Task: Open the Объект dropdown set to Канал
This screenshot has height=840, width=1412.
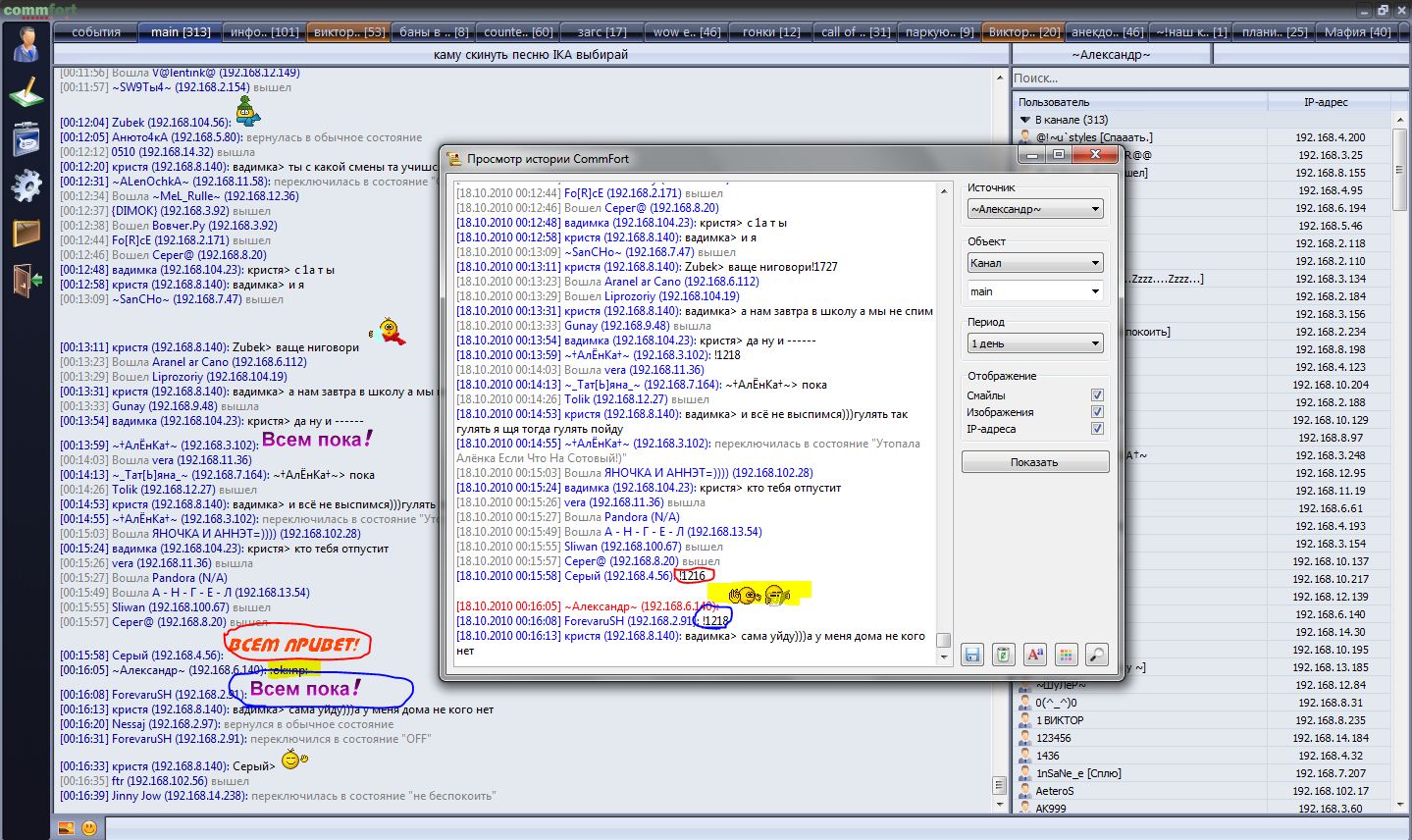Action: pyautogui.click(x=1035, y=263)
